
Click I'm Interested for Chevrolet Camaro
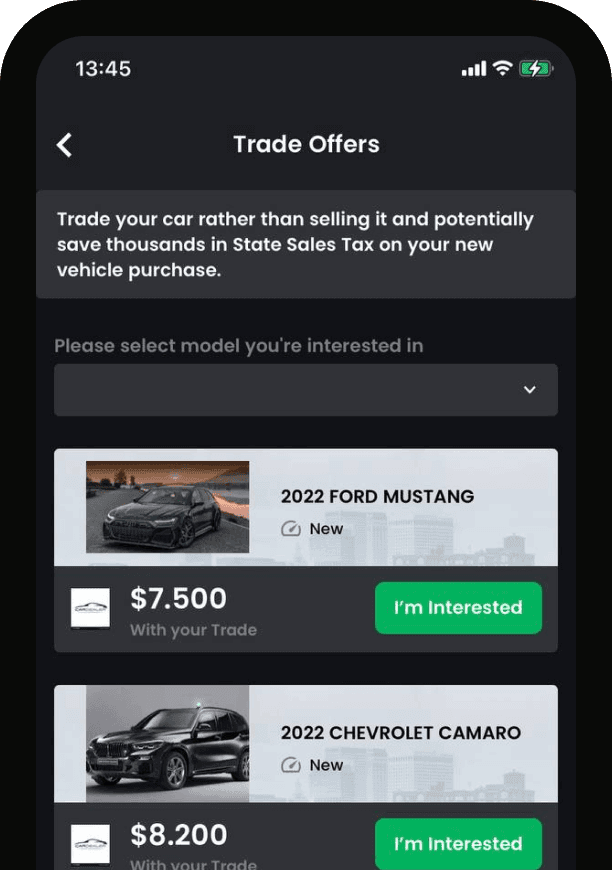click(x=458, y=843)
